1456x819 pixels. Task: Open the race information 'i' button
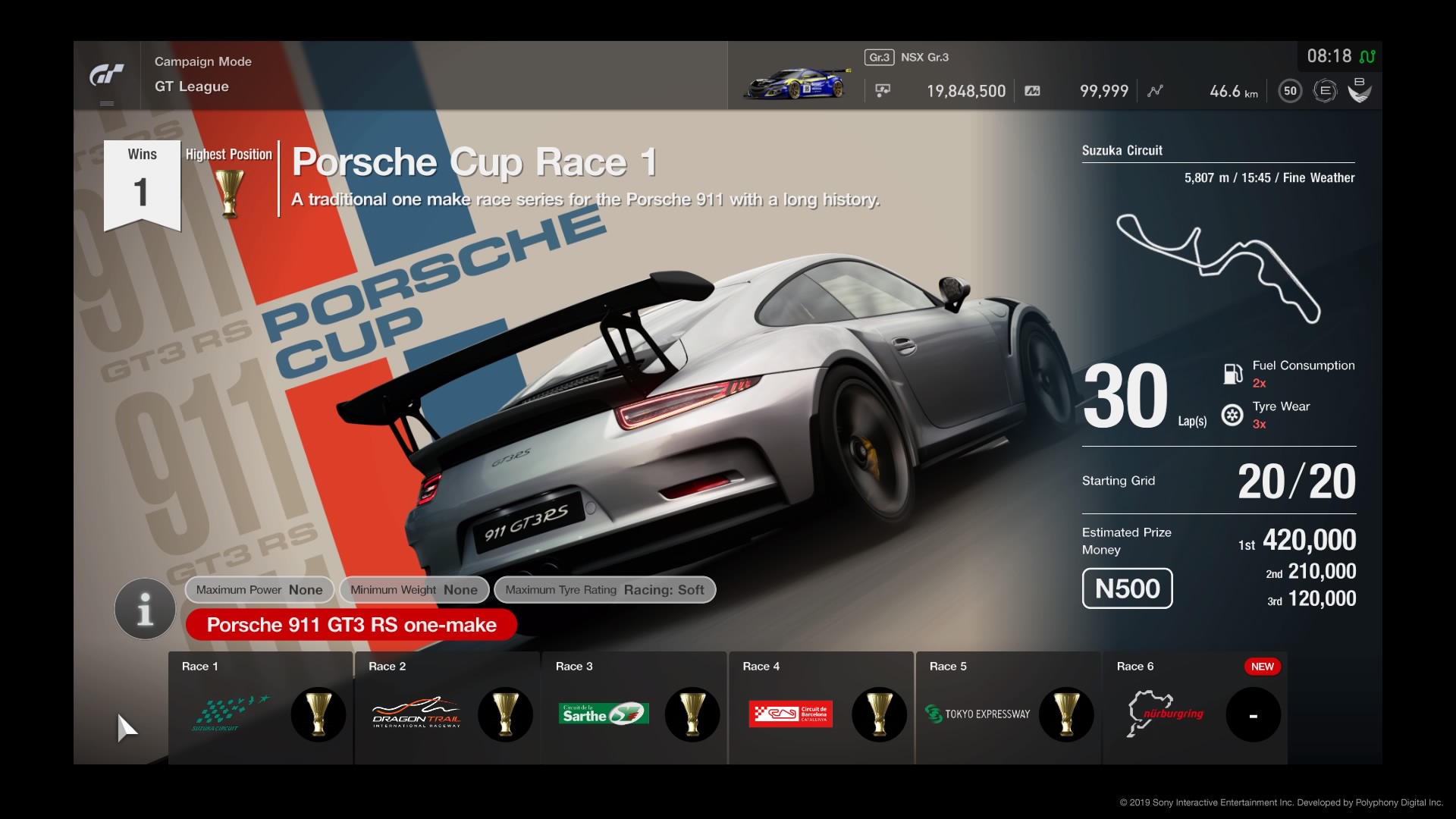pos(145,608)
